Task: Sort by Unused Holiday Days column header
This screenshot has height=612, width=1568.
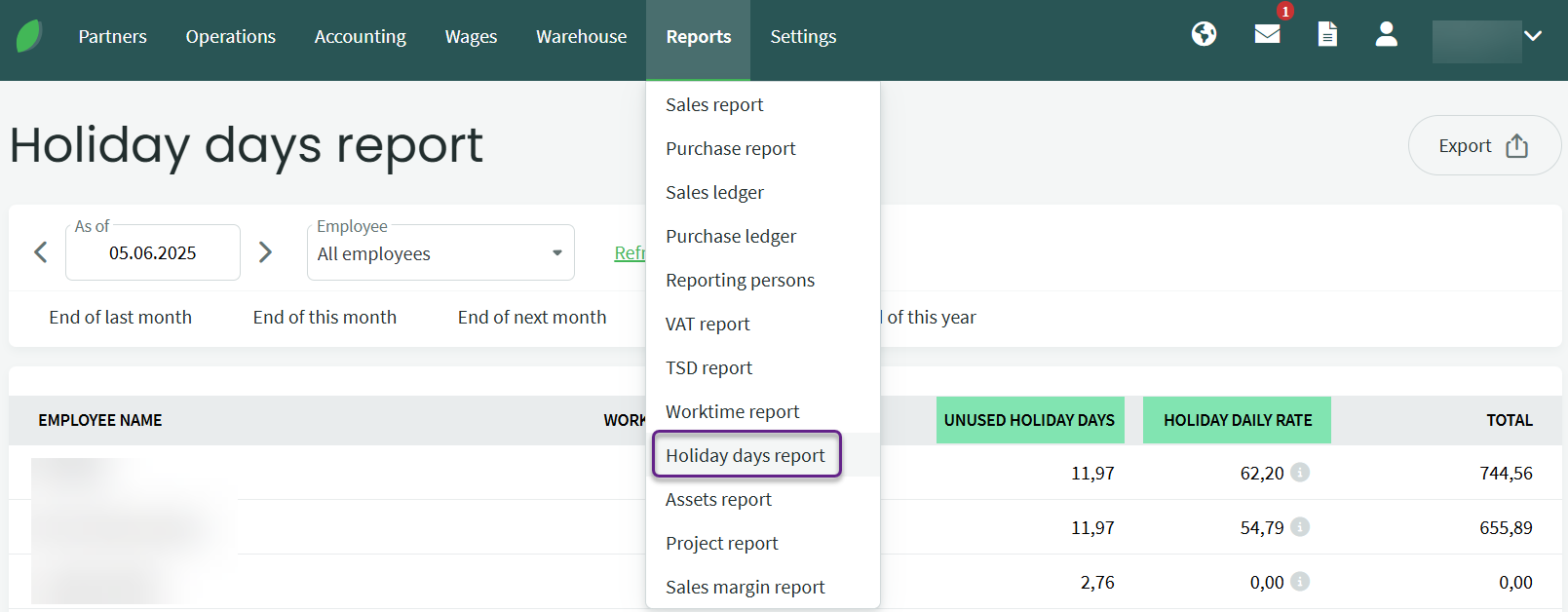Action: (x=1029, y=420)
